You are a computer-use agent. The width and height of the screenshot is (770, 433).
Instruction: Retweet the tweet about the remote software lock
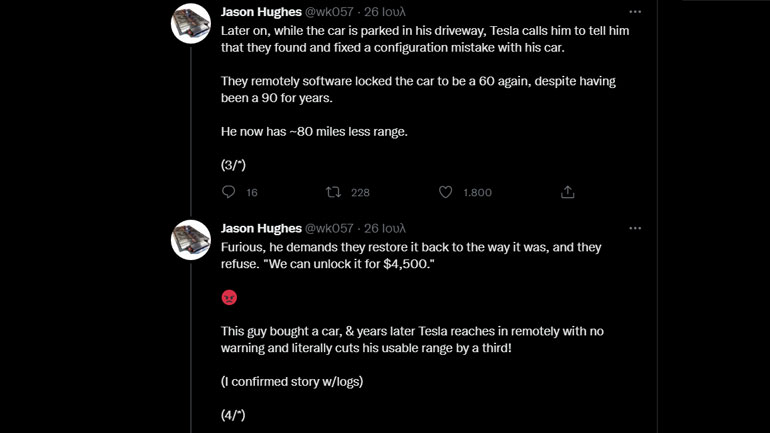[x=334, y=192]
